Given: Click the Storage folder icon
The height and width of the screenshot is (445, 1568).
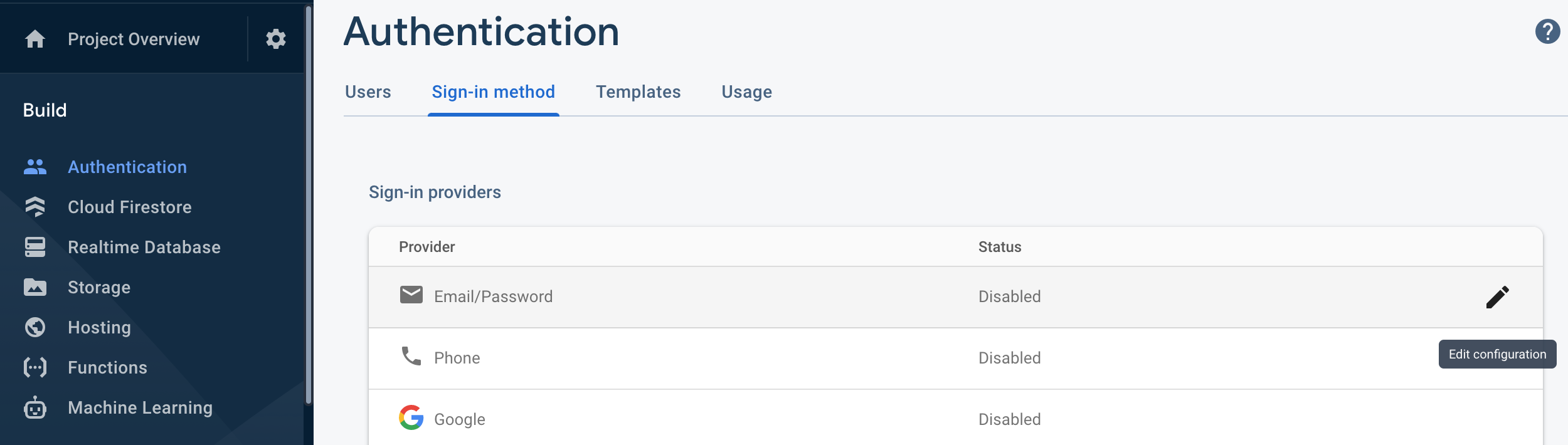Looking at the screenshot, I should [35, 287].
